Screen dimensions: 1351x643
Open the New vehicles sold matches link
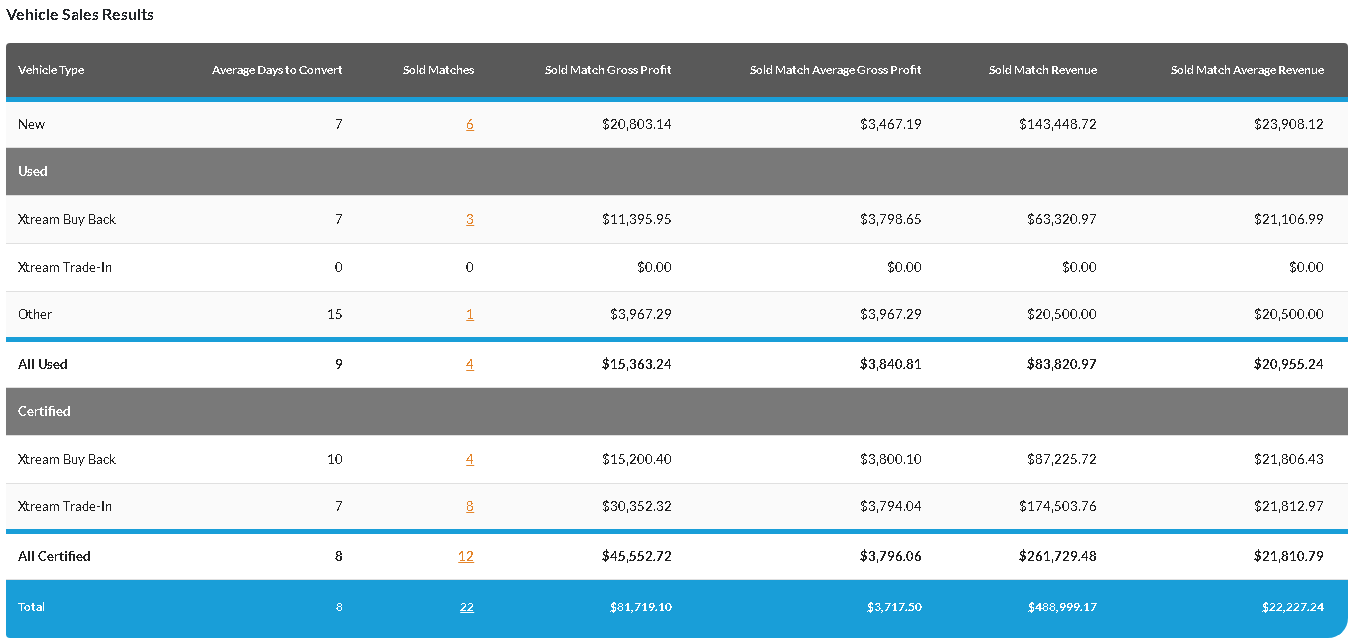[469, 125]
